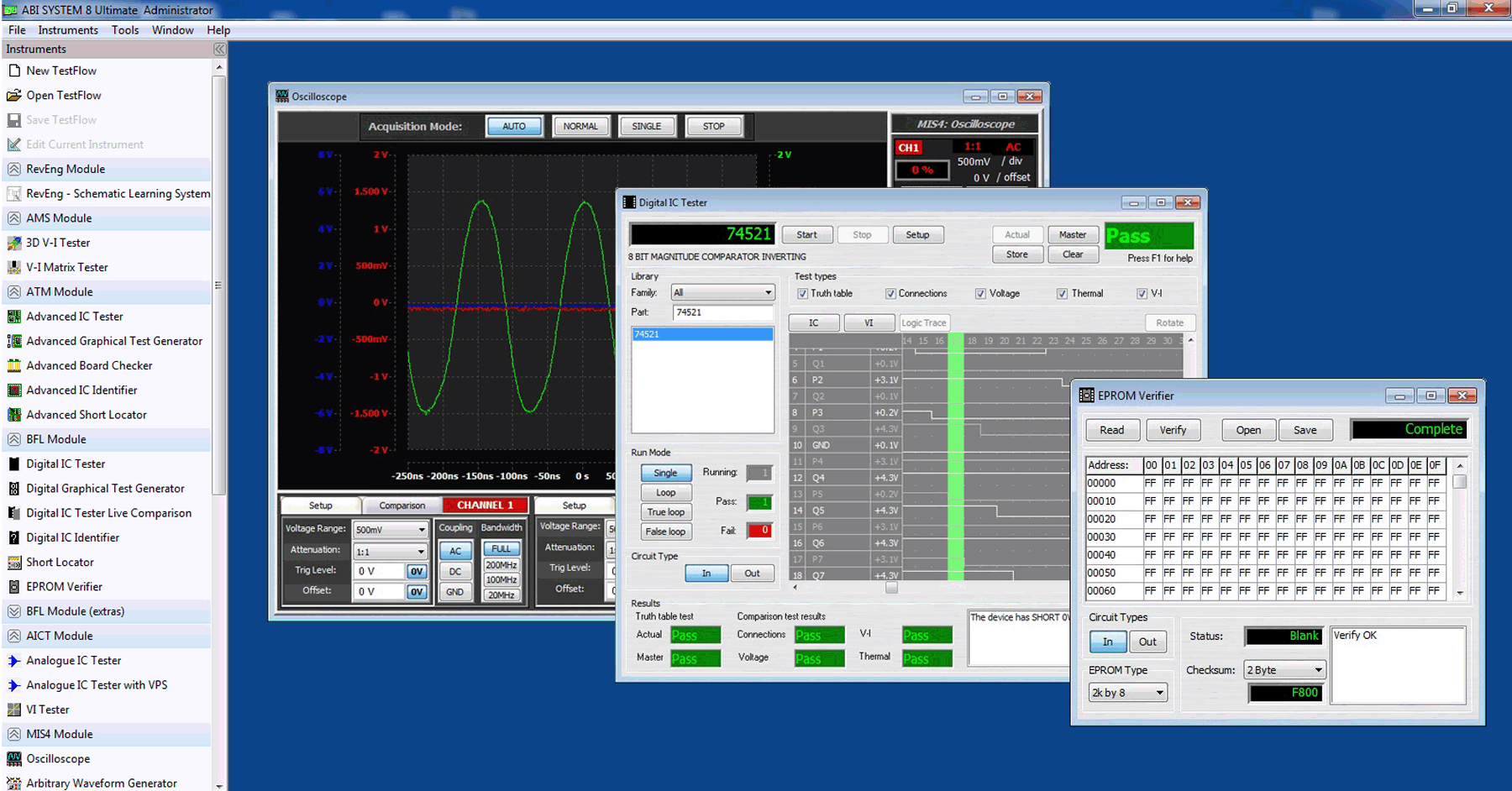The height and width of the screenshot is (791, 1512).
Task: Click the red CH1 indicator in oscilloscope
Action: tap(909, 148)
